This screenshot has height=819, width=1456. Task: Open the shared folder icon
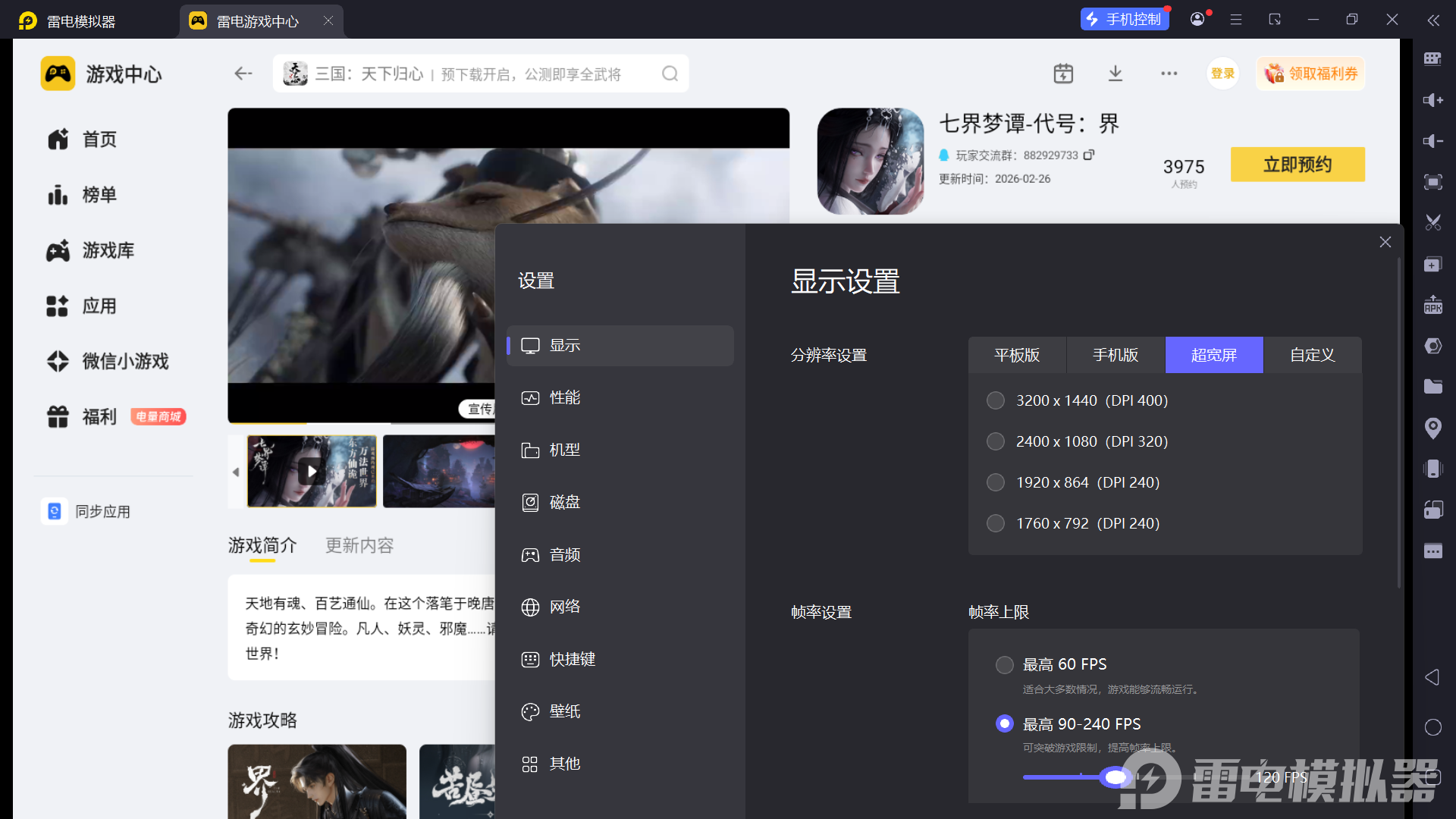[1432, 387]
